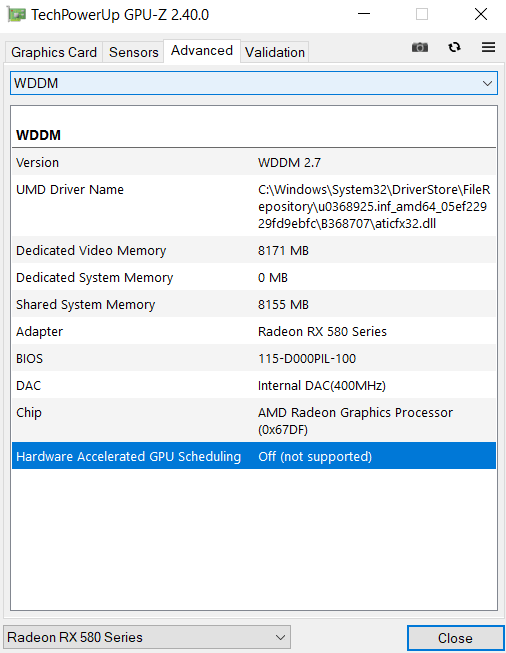Open the Sensors tab
This screenshot has height=653, width=506.
[x=133, y=52]
